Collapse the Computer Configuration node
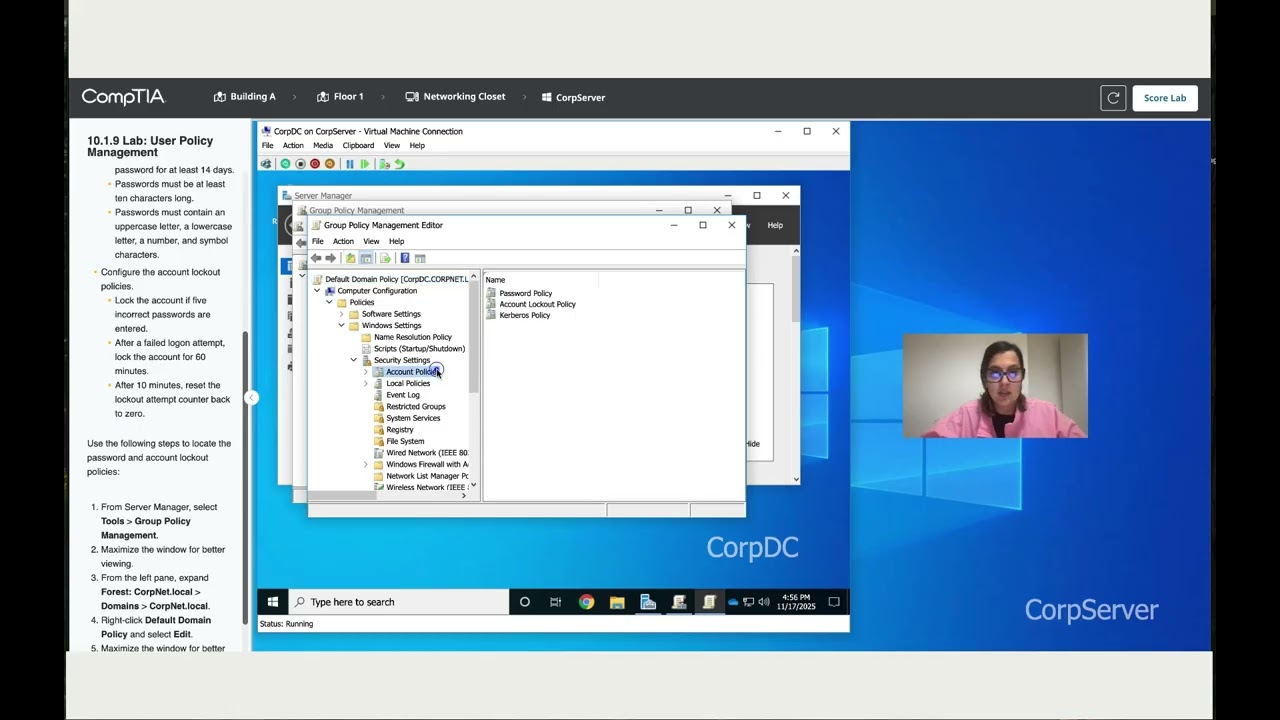The height and width of the screenshot is (720, 1280). coord(317,291)
